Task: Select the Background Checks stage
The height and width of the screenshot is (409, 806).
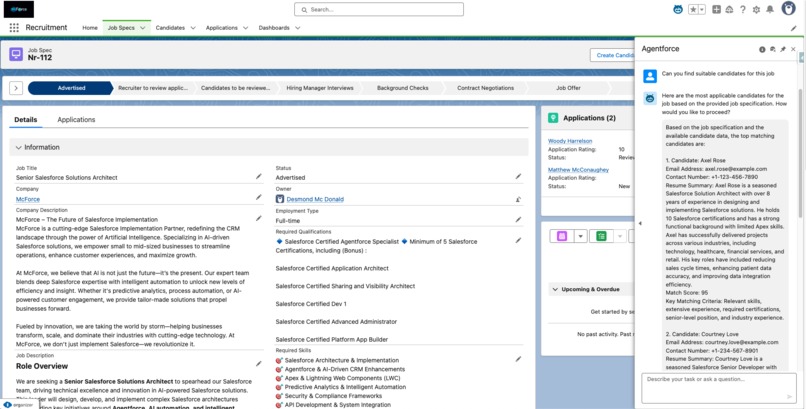Action: tap(402, 88)
